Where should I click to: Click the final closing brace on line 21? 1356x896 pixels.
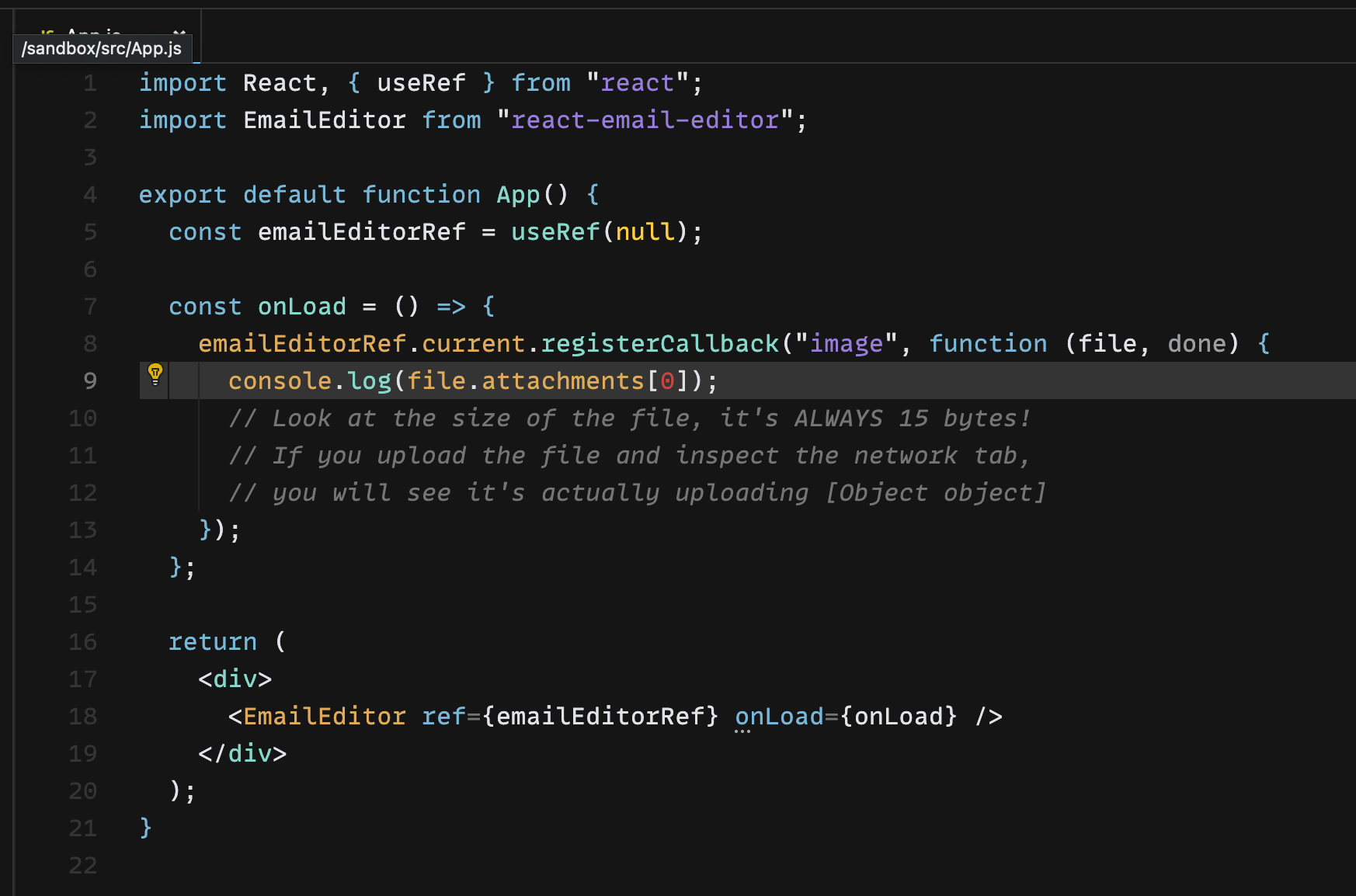[146, 828]
